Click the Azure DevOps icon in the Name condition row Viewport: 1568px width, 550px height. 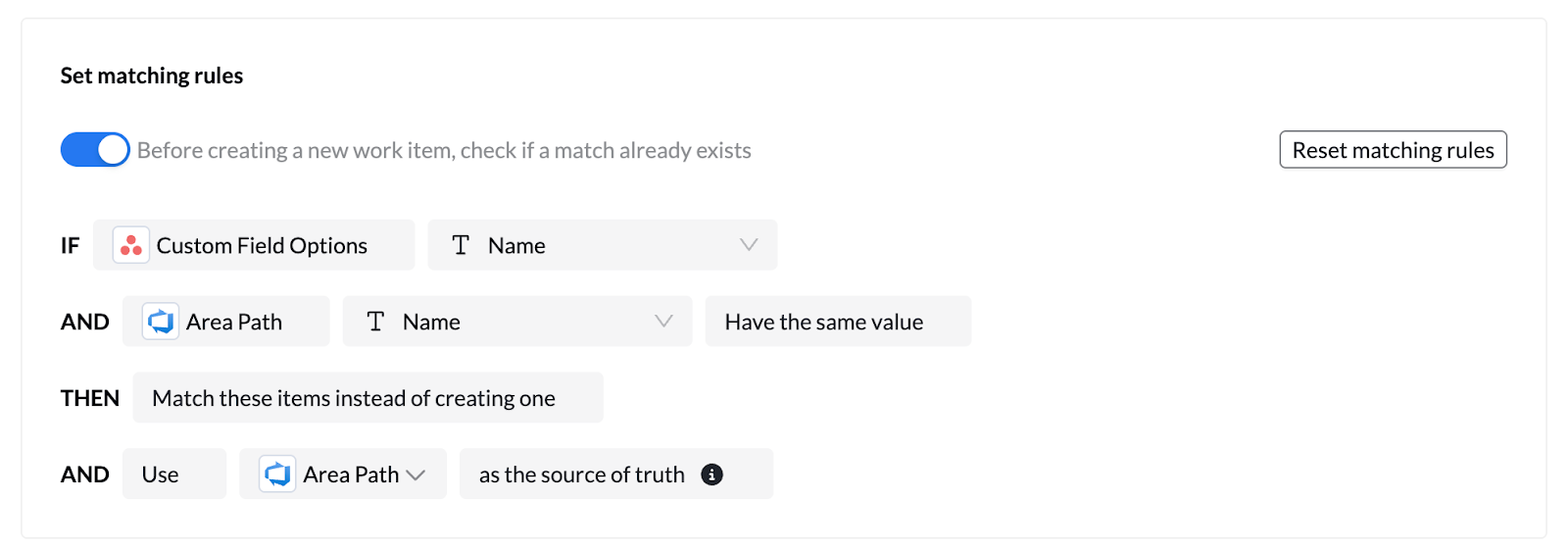click(x=161, y=322)
